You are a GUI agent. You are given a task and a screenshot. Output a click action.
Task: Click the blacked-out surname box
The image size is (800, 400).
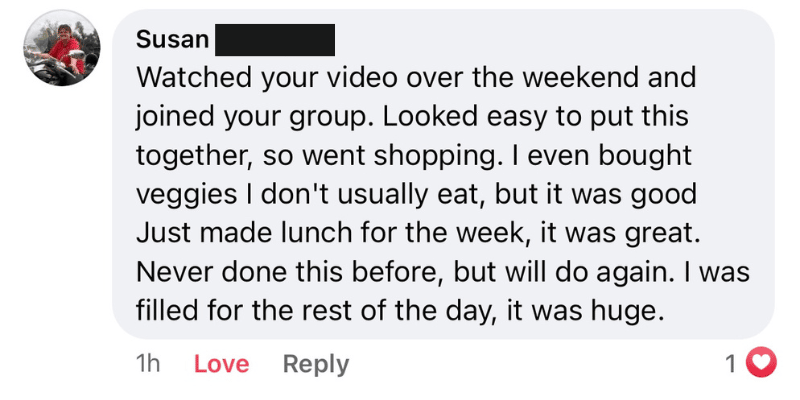275,40
